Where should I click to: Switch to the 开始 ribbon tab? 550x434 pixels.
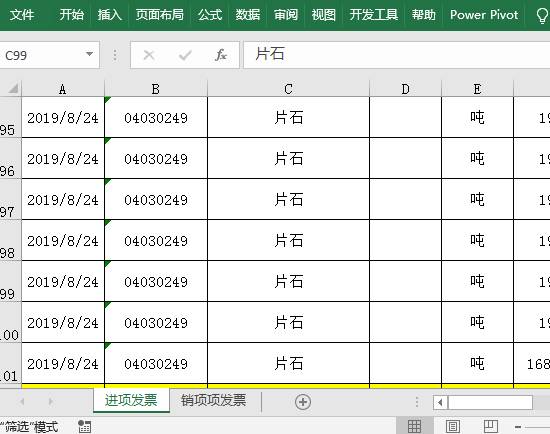(x=72, y=15)
